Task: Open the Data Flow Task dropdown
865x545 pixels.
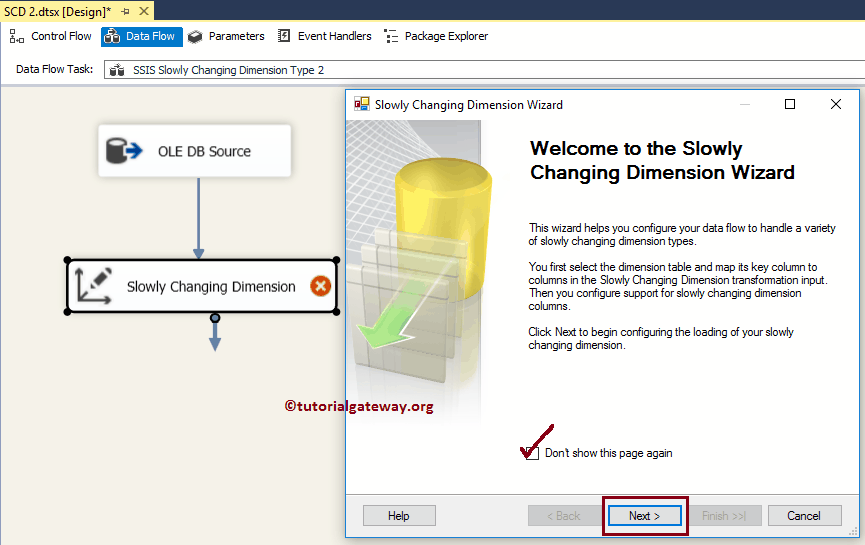Action: tap(484, 70)
